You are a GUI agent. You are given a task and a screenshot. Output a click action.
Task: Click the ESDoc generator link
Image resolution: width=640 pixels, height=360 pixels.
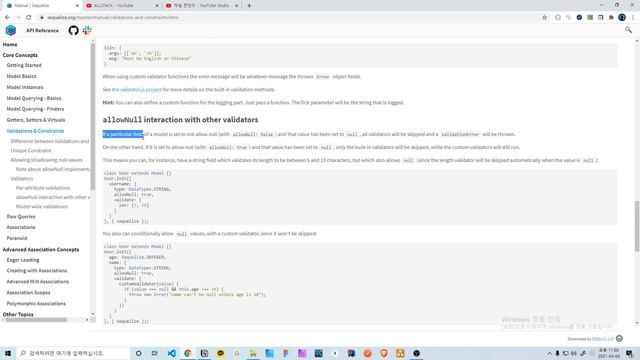pyautogui.click(x=603, y=339)
